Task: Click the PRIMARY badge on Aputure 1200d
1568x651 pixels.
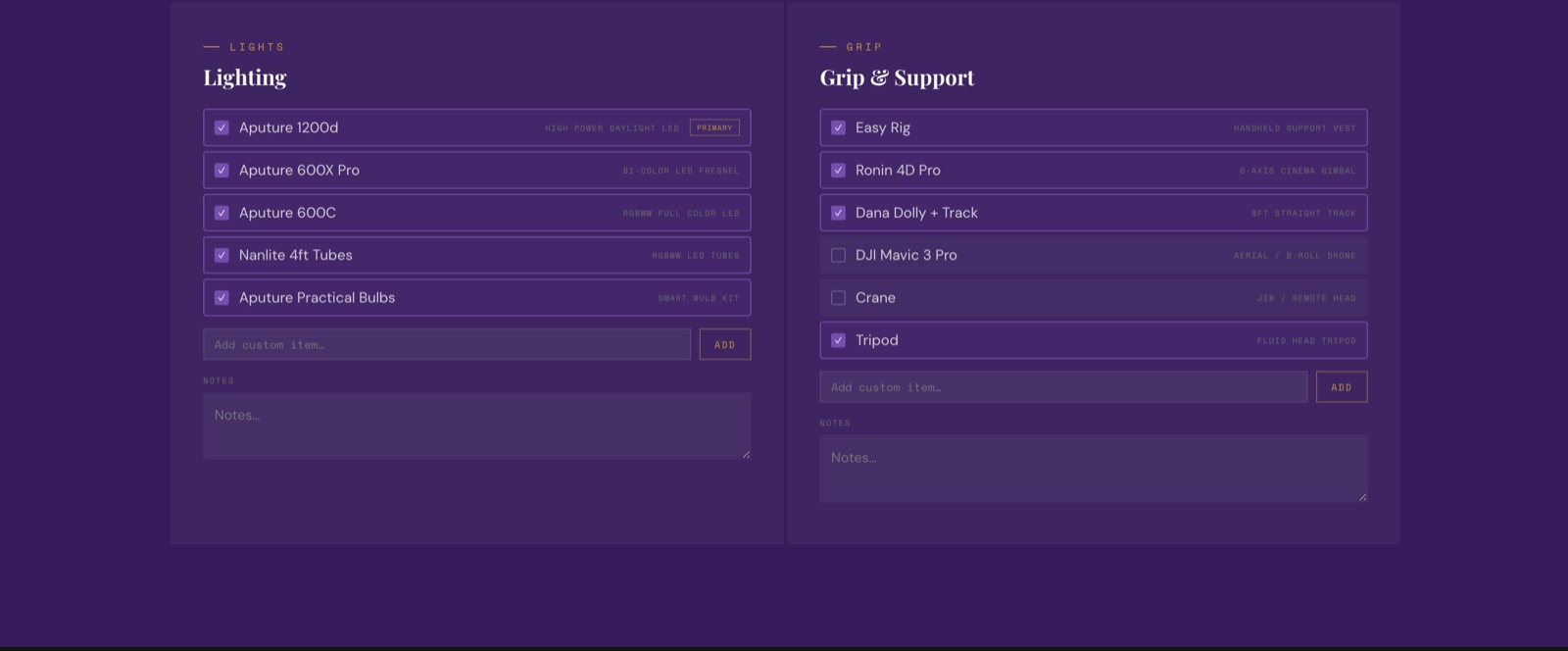Action: 714,127
